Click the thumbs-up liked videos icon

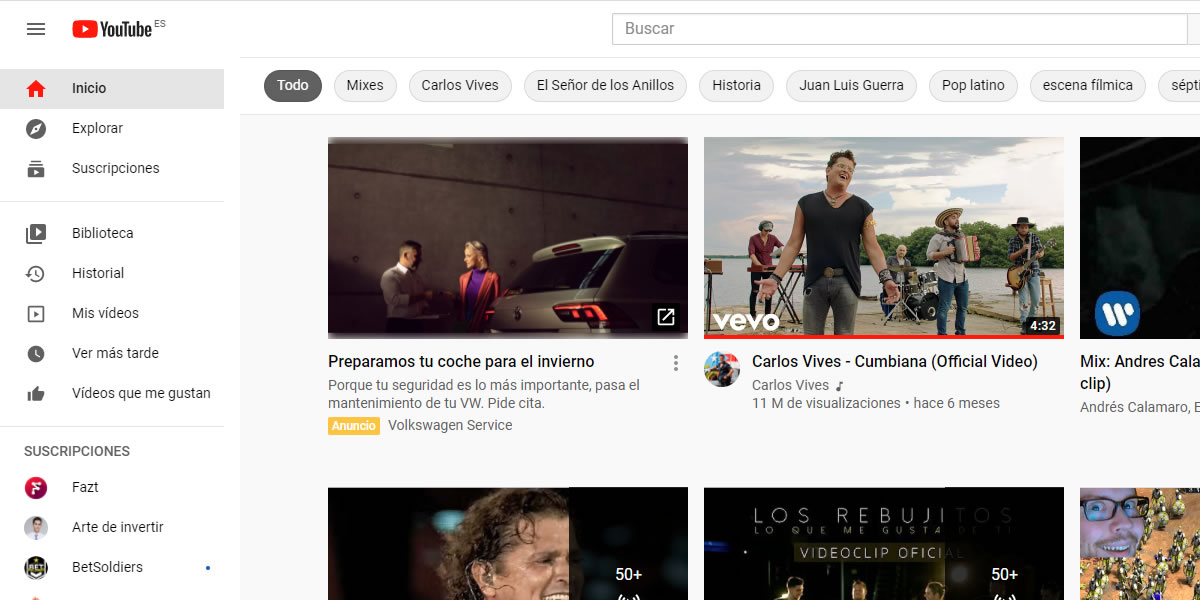[x=36, y=393]
